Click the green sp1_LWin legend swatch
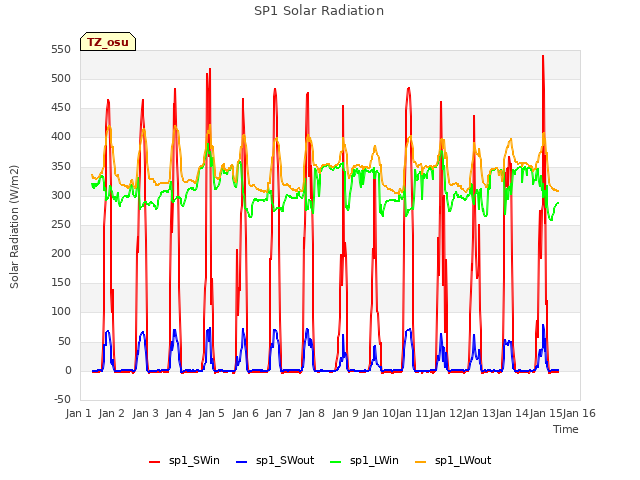The height and width of the screenshot is (480, 640). (336, 462)
